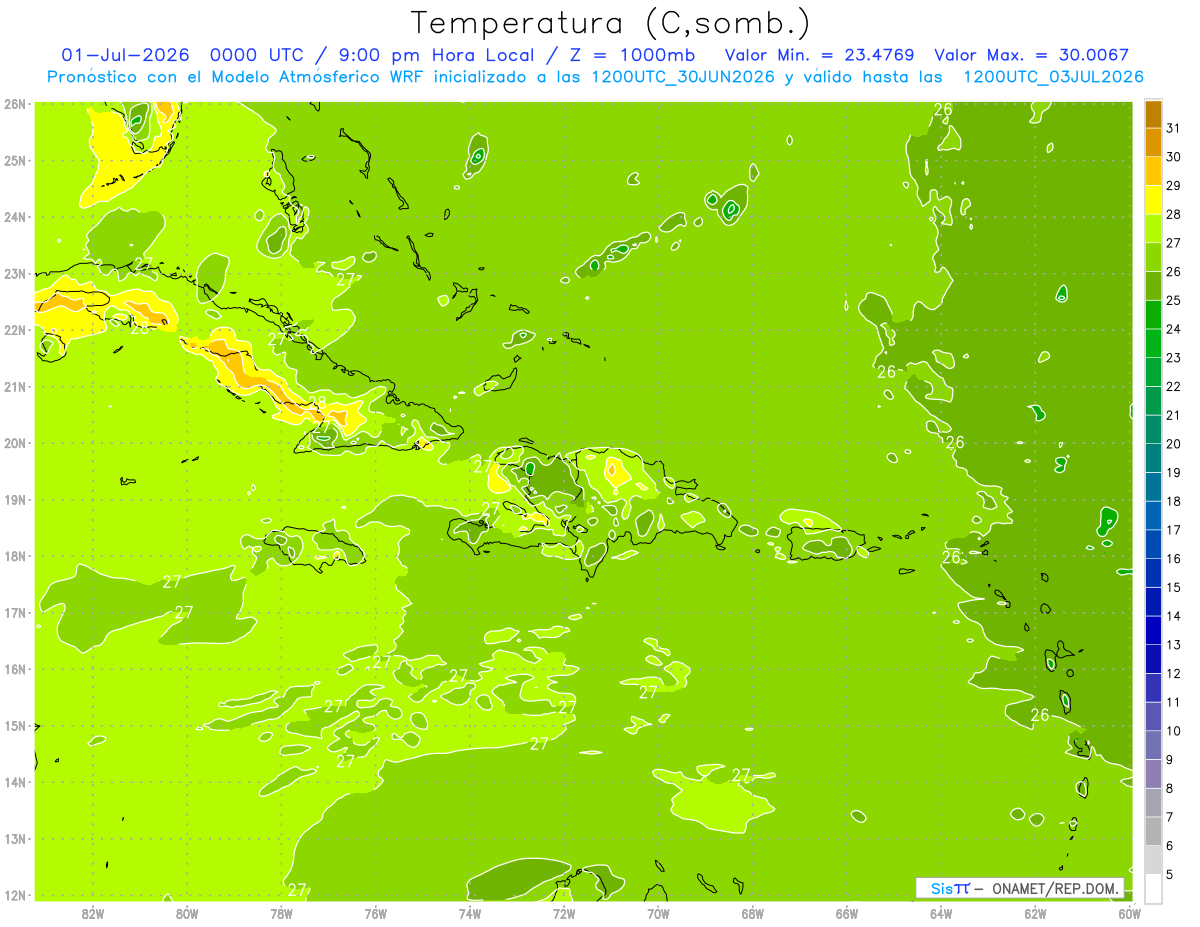Click the "Valor Max. = 30.0067" value

click(1032, 55)
